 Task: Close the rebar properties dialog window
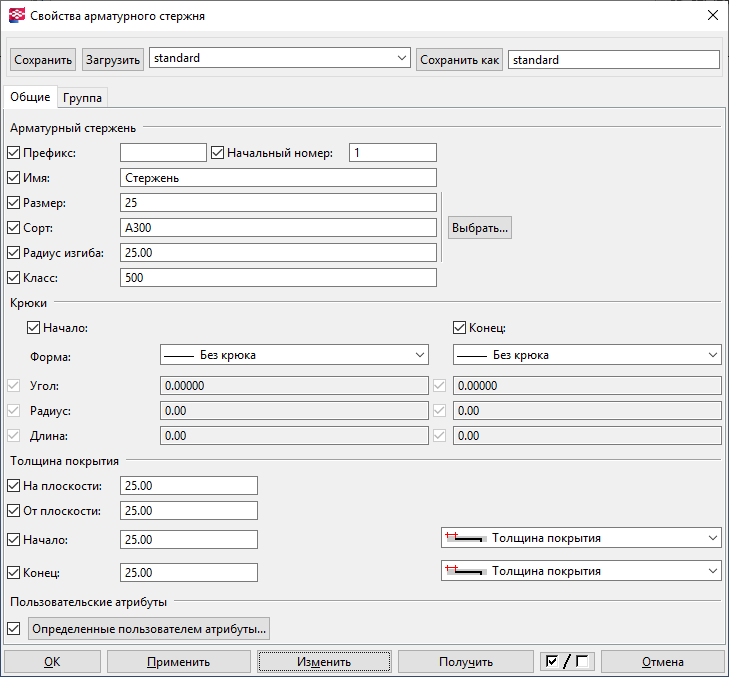711,15
